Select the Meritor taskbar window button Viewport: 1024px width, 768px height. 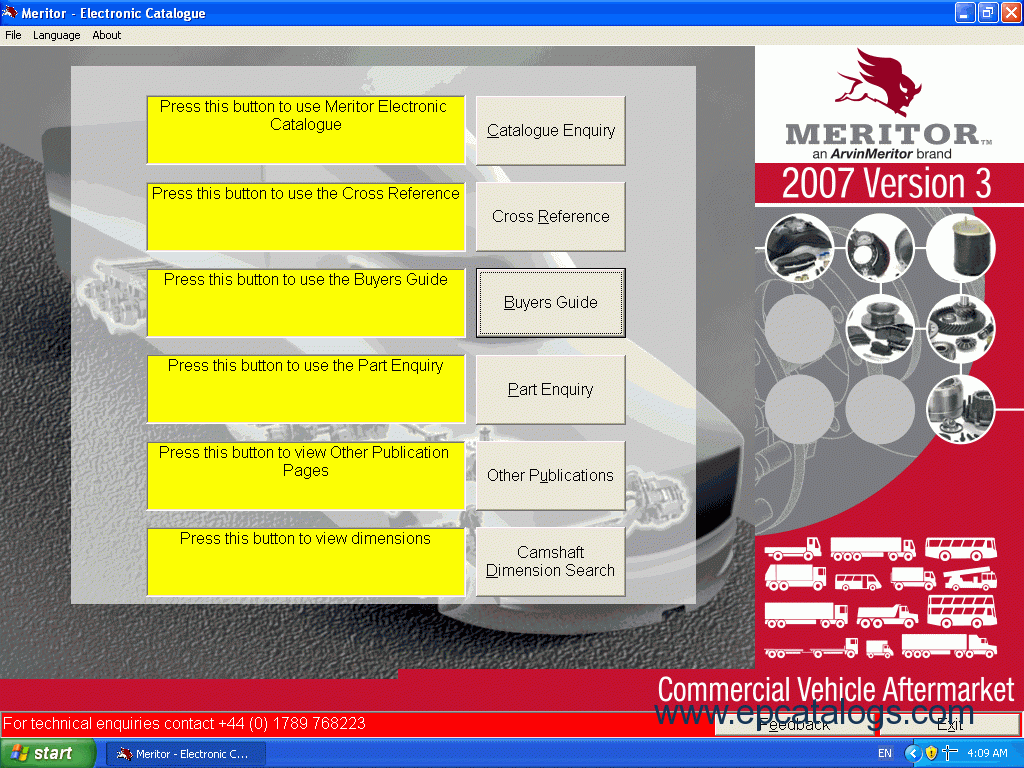coord(186,754)
